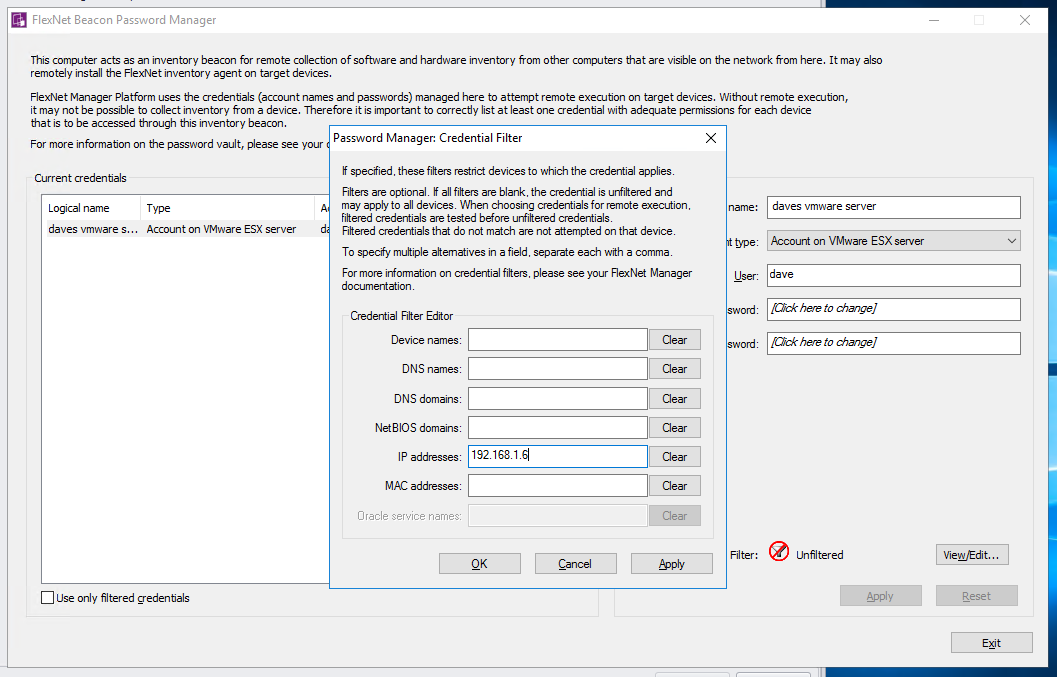This screenshot has height=677, width=1057.
Task: Clear the Device names filter
Action: (675, 340)
